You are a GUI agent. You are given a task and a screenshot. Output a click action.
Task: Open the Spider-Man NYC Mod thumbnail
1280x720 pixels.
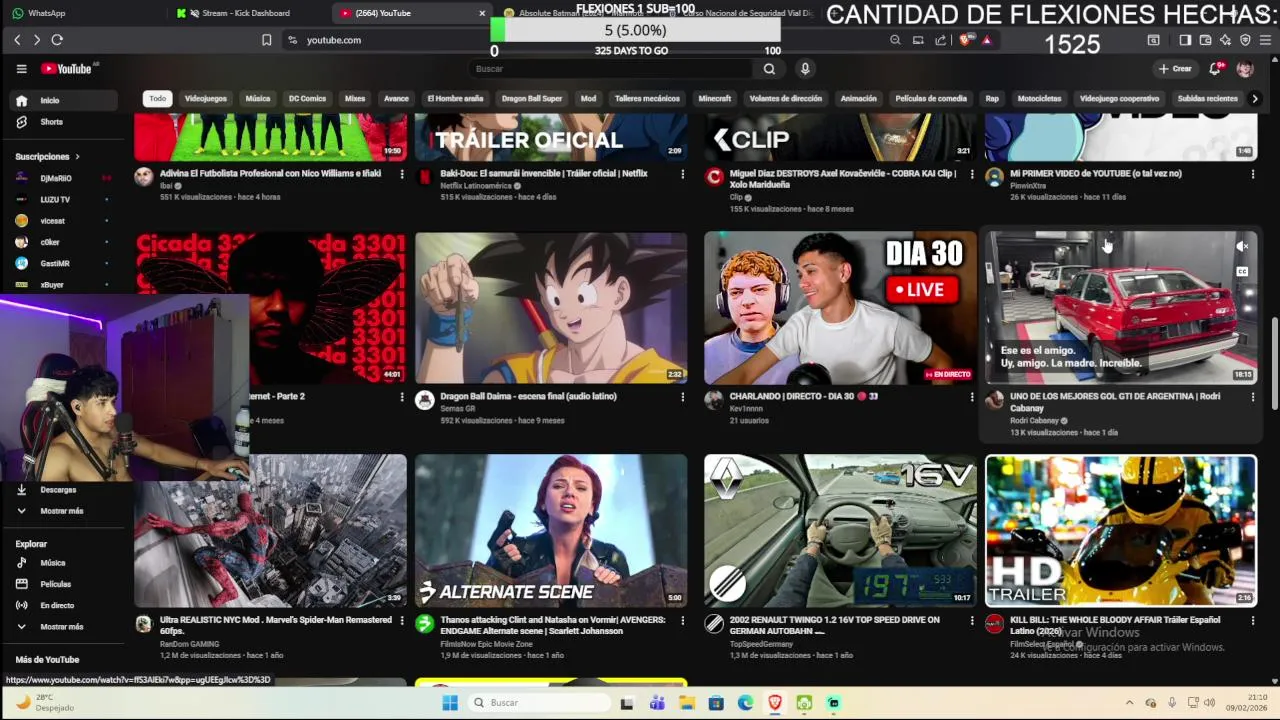click(x=270, y=531)
